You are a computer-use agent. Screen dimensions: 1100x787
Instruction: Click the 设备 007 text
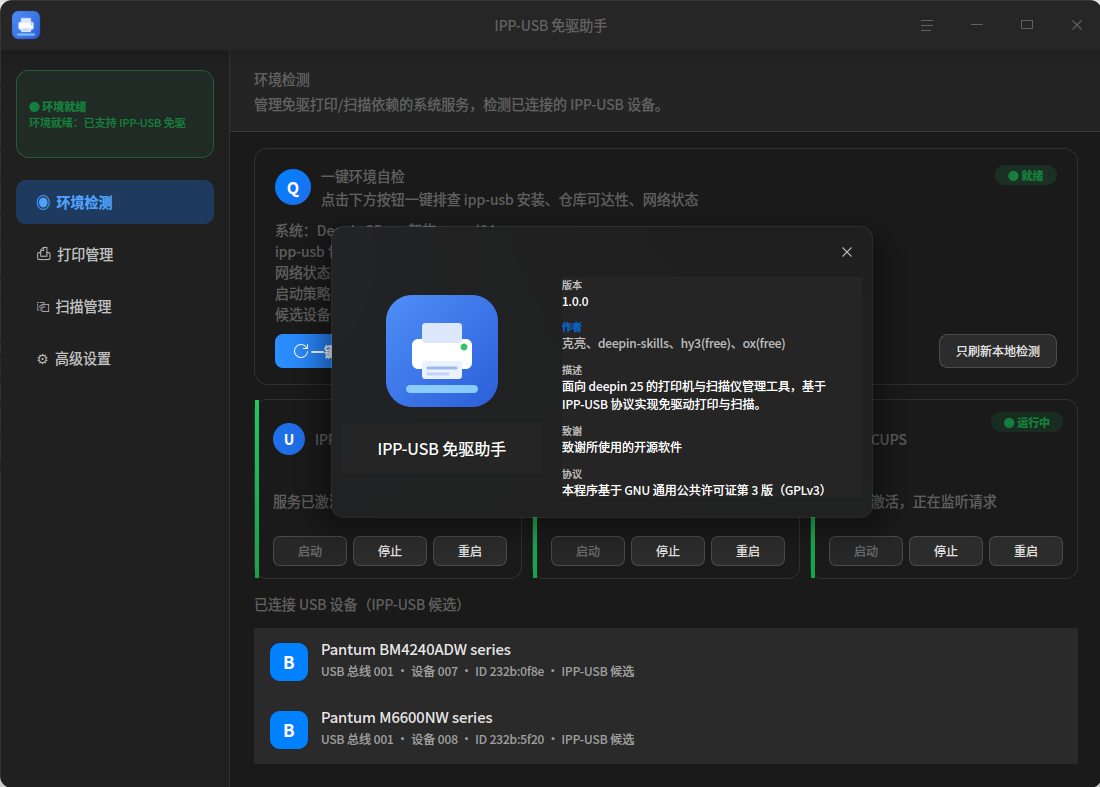tap(434, 671)
